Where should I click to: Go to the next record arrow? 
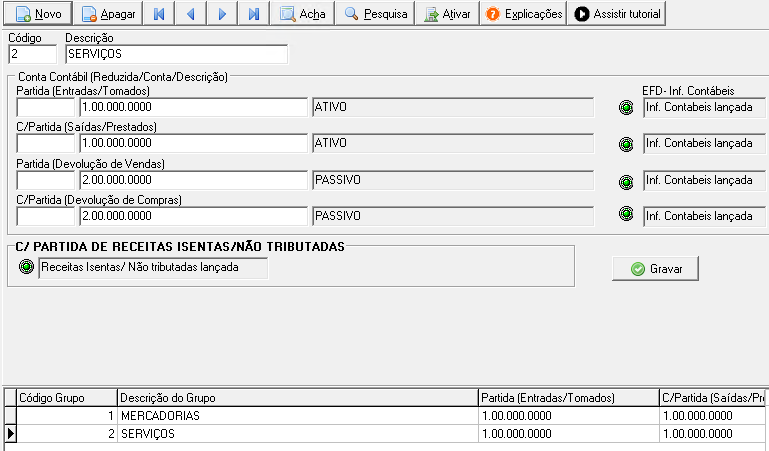tap(222, 14)
